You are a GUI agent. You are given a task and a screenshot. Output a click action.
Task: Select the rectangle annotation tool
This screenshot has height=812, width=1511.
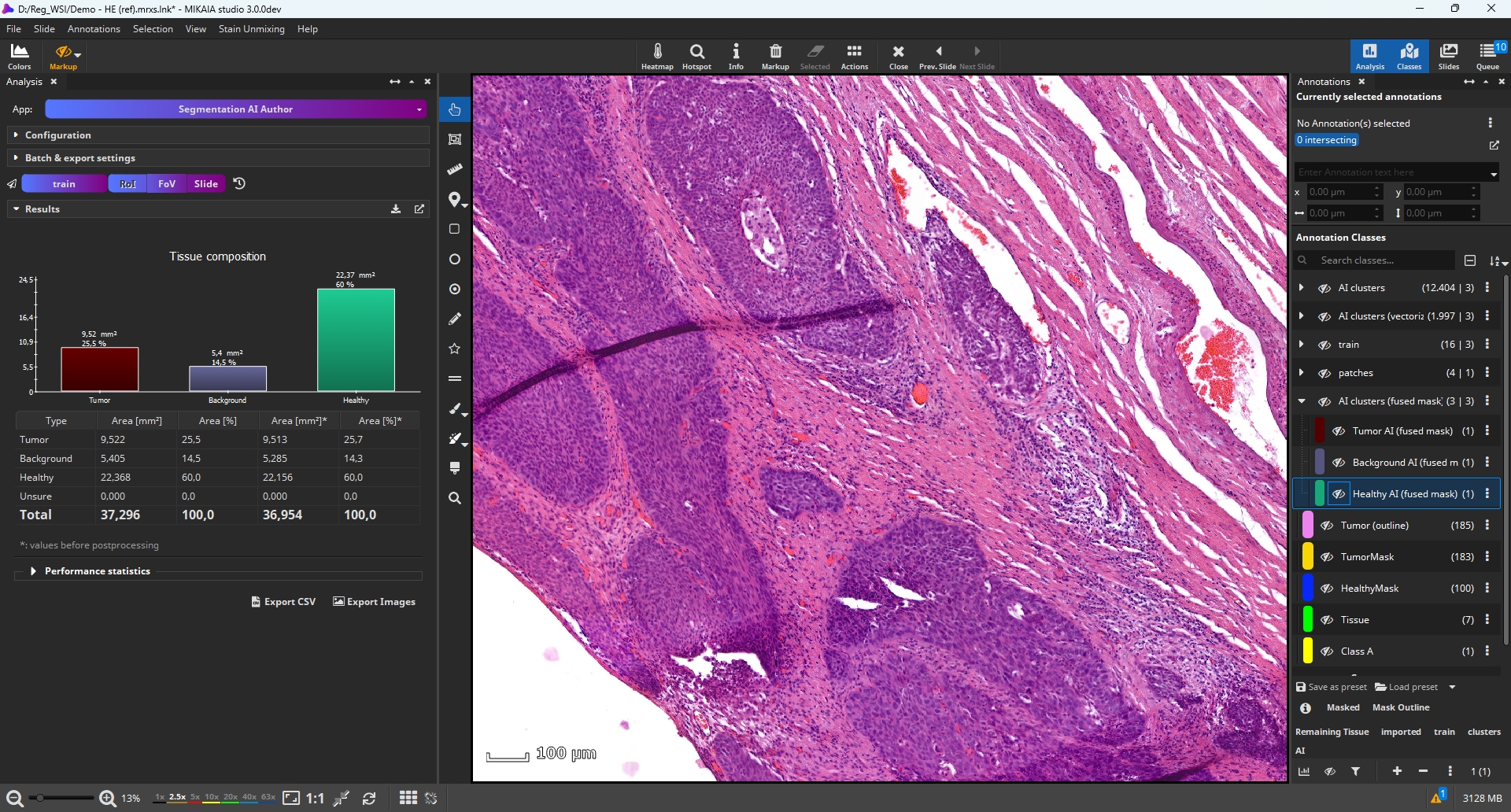coord(454,229)
